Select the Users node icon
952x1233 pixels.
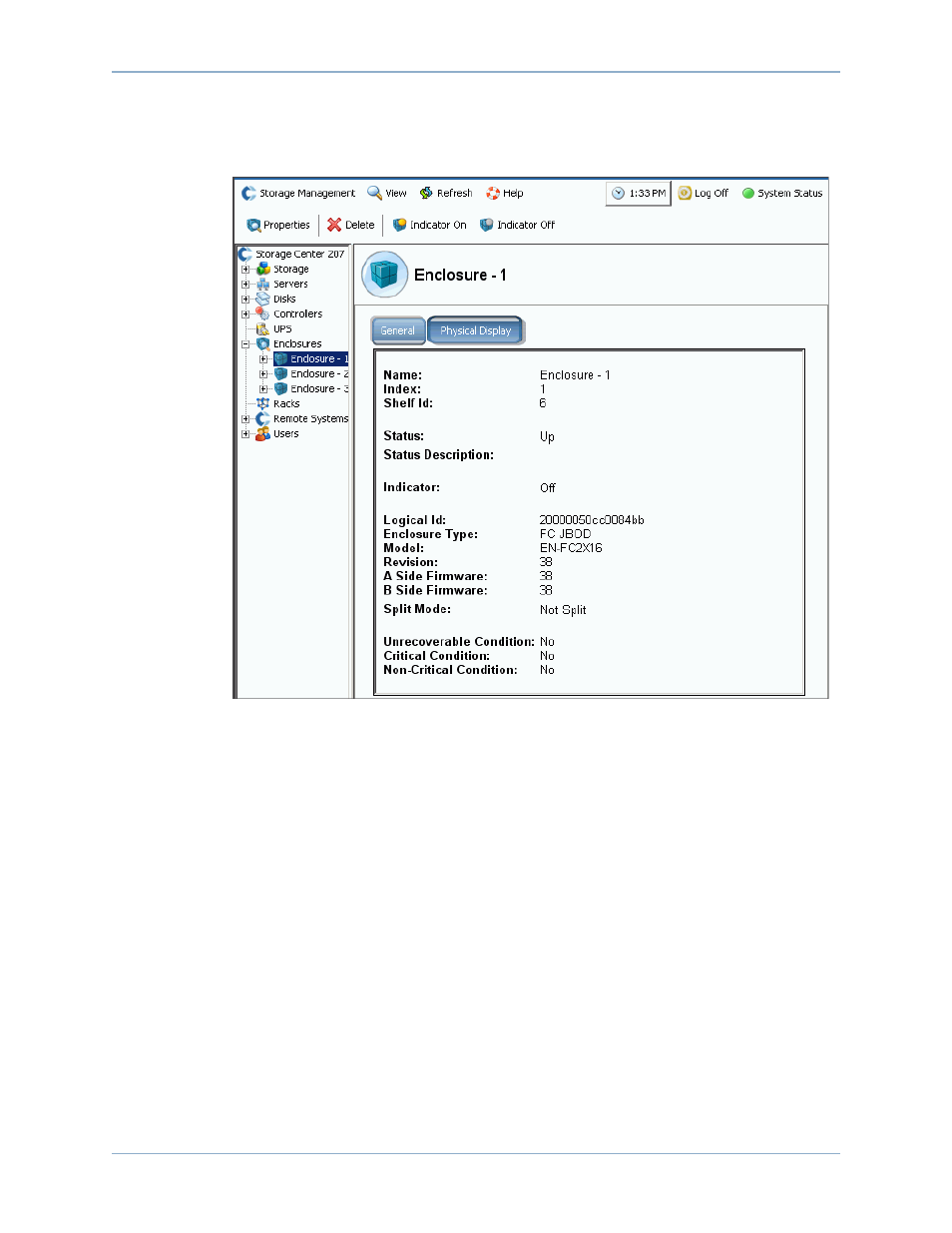pyautogui.click(x=263, y=434)
